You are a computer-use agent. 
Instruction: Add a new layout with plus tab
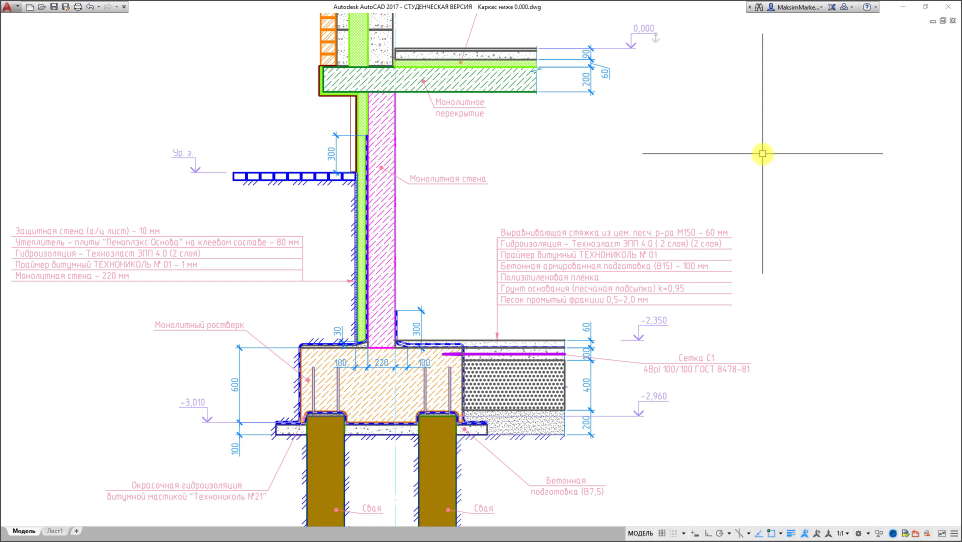click(x=76, y=531)
